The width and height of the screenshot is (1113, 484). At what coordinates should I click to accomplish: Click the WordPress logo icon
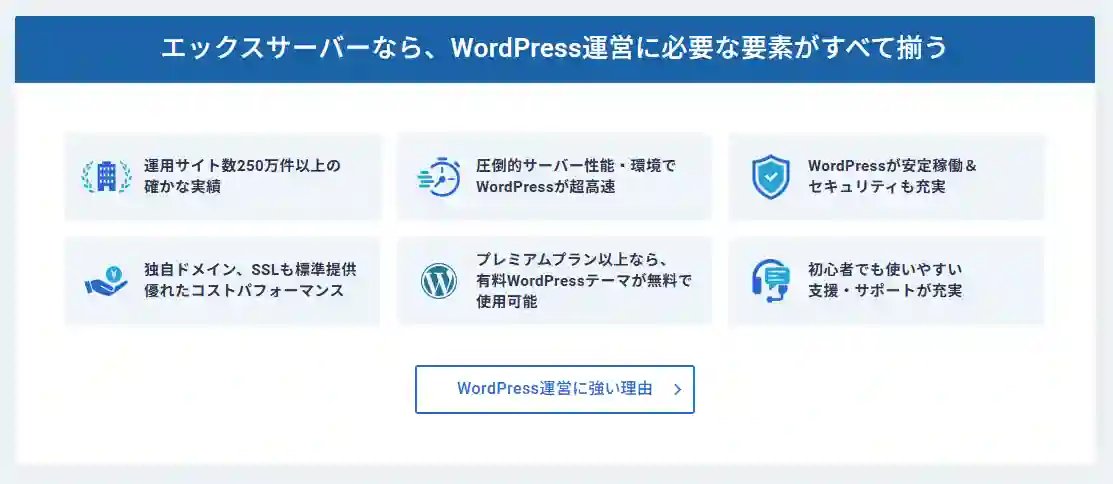point(438,281)
